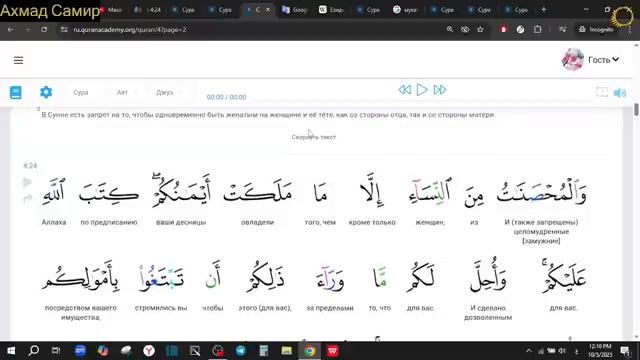Click the Arabic word above 'посредством вашего имущества'

80,277
